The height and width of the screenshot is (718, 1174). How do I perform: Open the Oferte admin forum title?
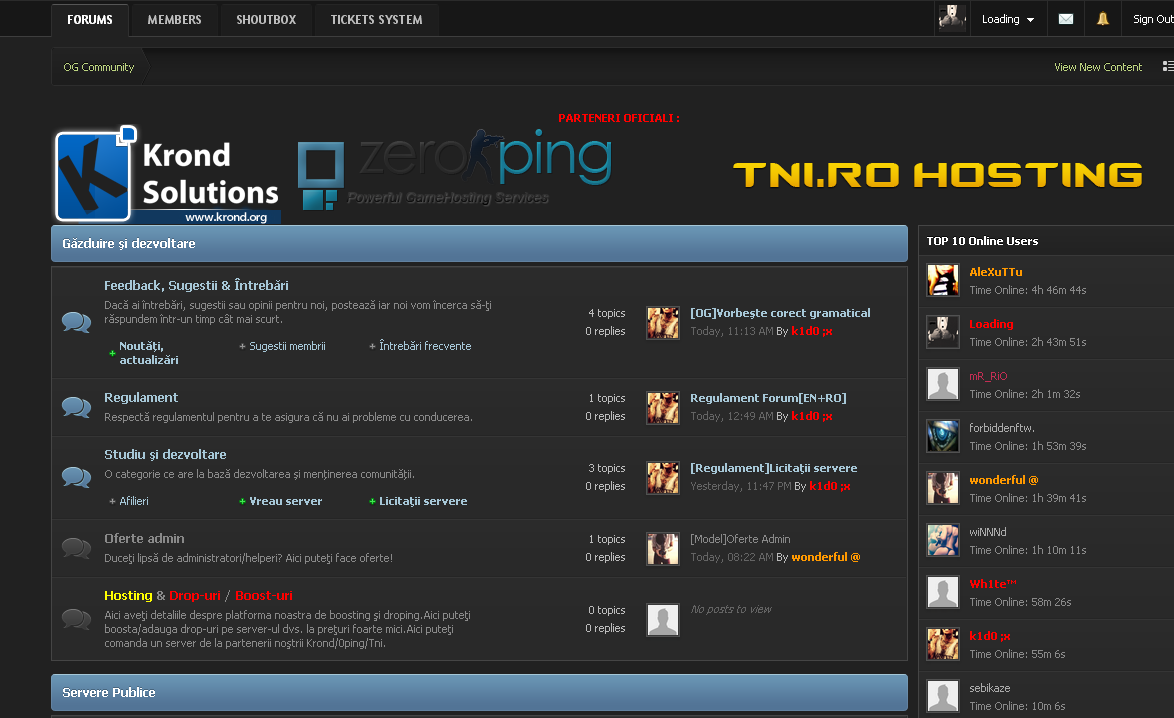144,538
